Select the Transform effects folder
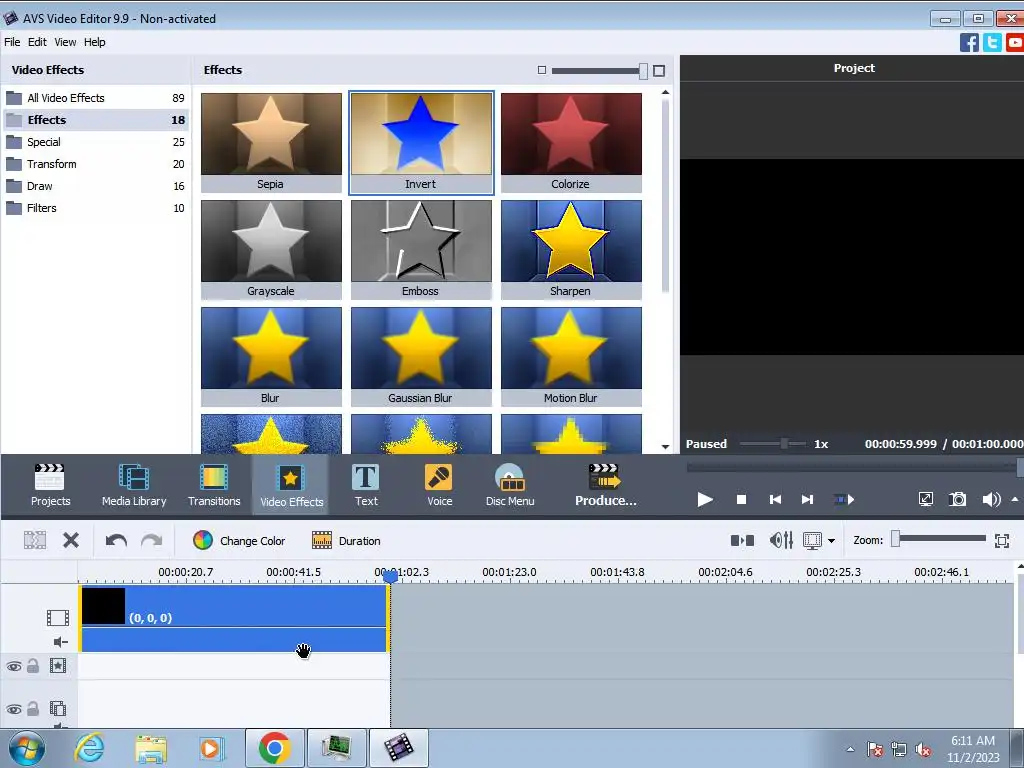This screenshot has width=1024, height=768. click(95, 164)
